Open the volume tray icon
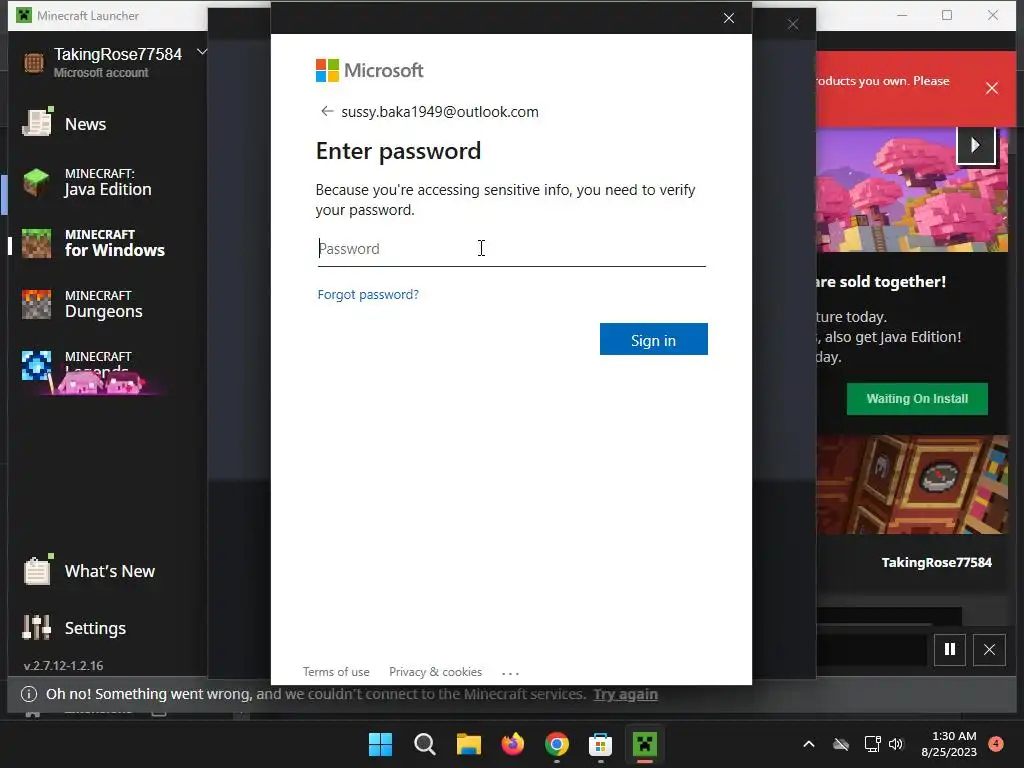 click(x=896, y=744)
